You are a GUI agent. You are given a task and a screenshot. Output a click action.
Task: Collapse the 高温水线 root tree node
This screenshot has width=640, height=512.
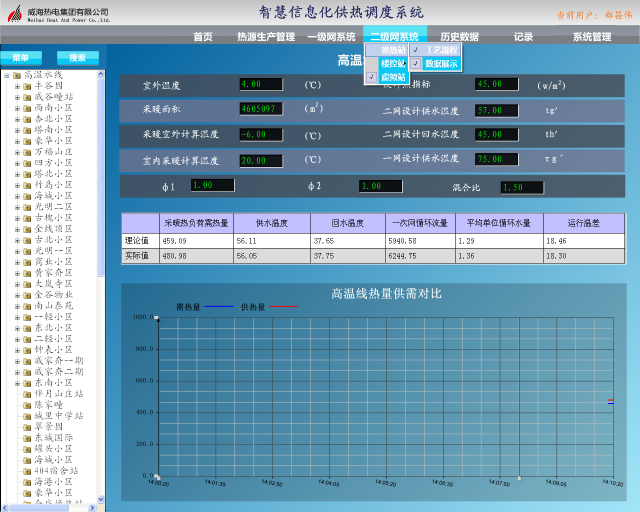tap(7, 76)
